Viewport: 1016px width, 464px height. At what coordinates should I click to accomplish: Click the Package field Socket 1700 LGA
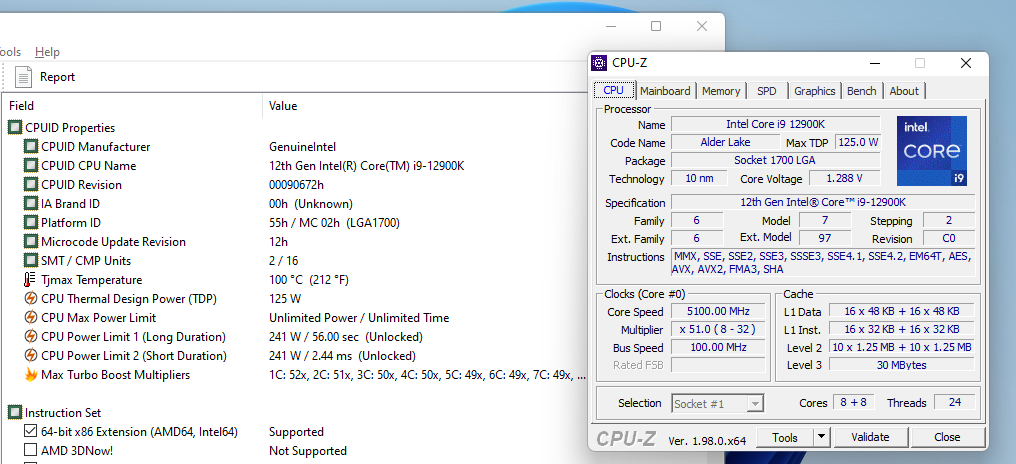pos(776,160)
